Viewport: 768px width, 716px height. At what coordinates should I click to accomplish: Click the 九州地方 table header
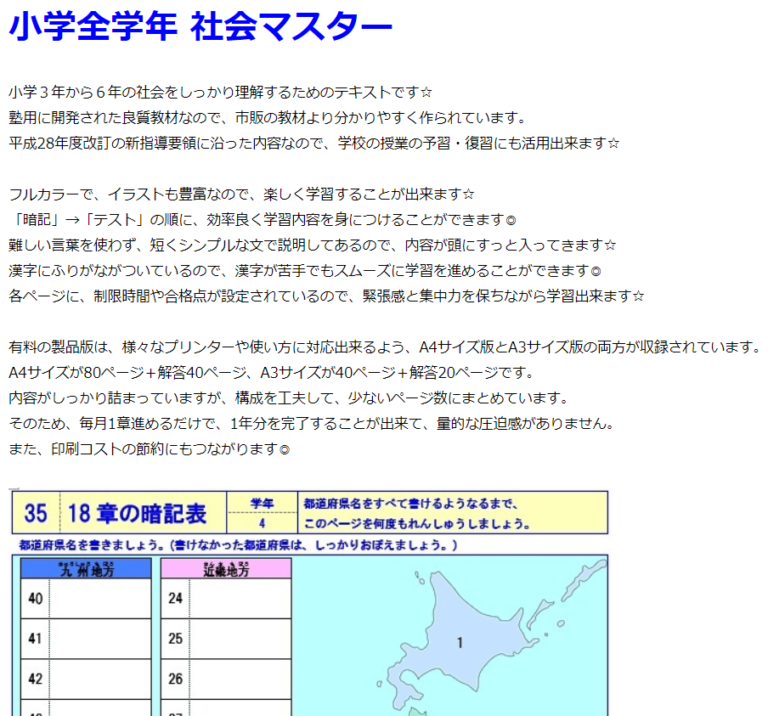pos(86,569)
